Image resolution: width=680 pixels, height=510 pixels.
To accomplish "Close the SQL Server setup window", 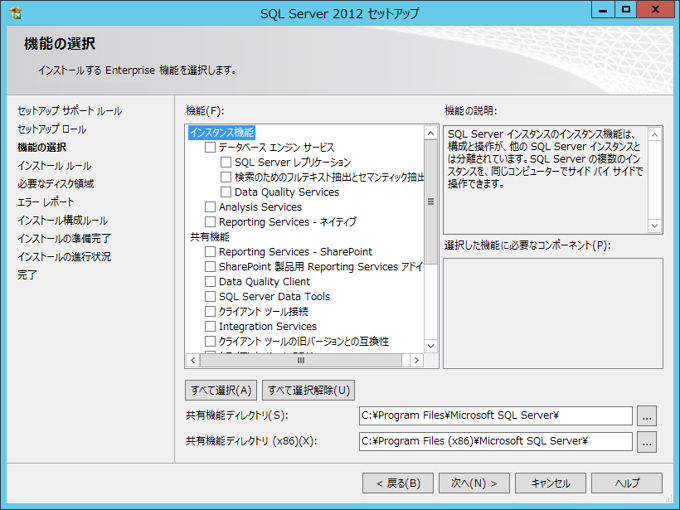I will coord(655,10).
